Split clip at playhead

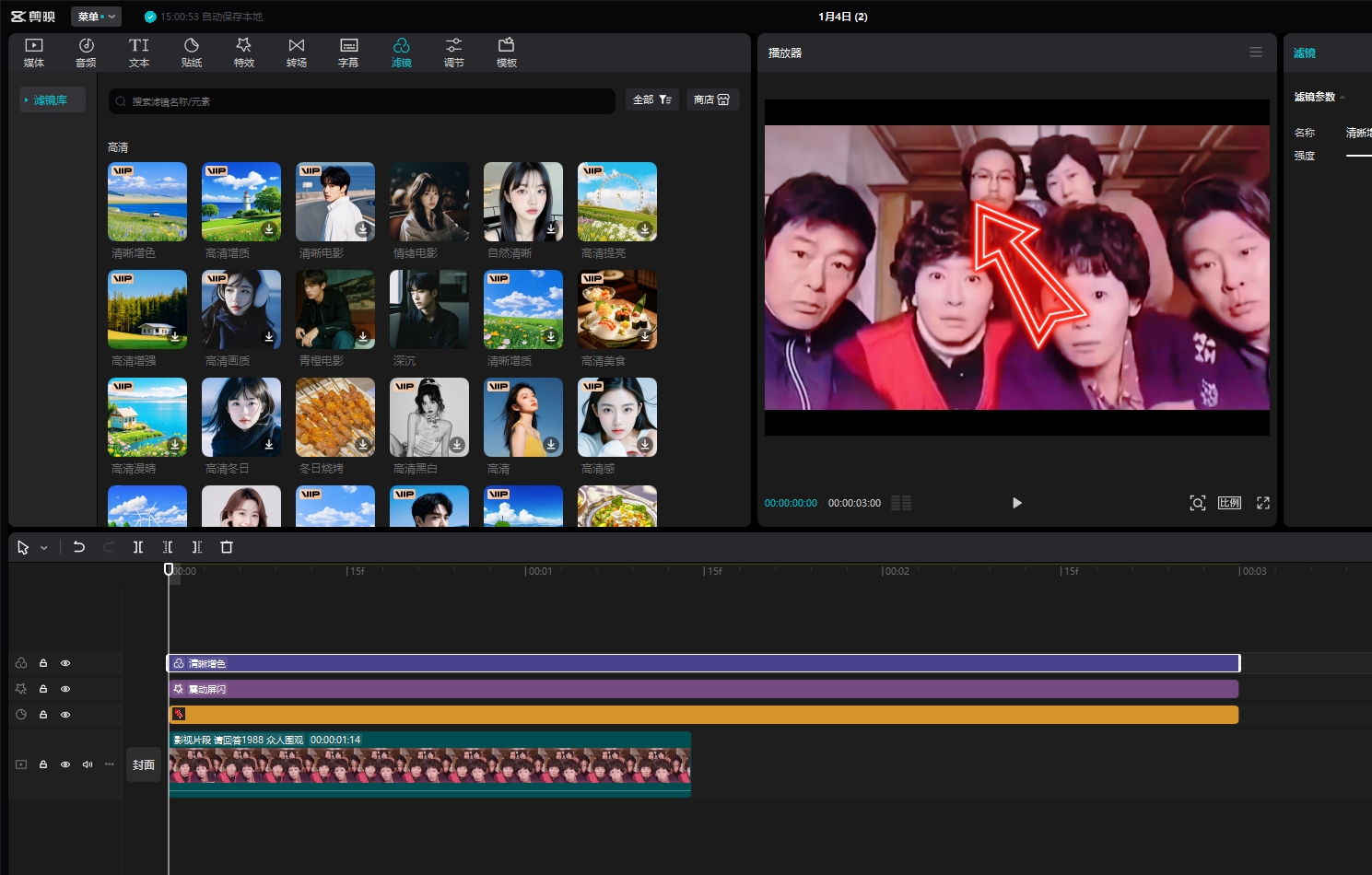tap(138, 547)
